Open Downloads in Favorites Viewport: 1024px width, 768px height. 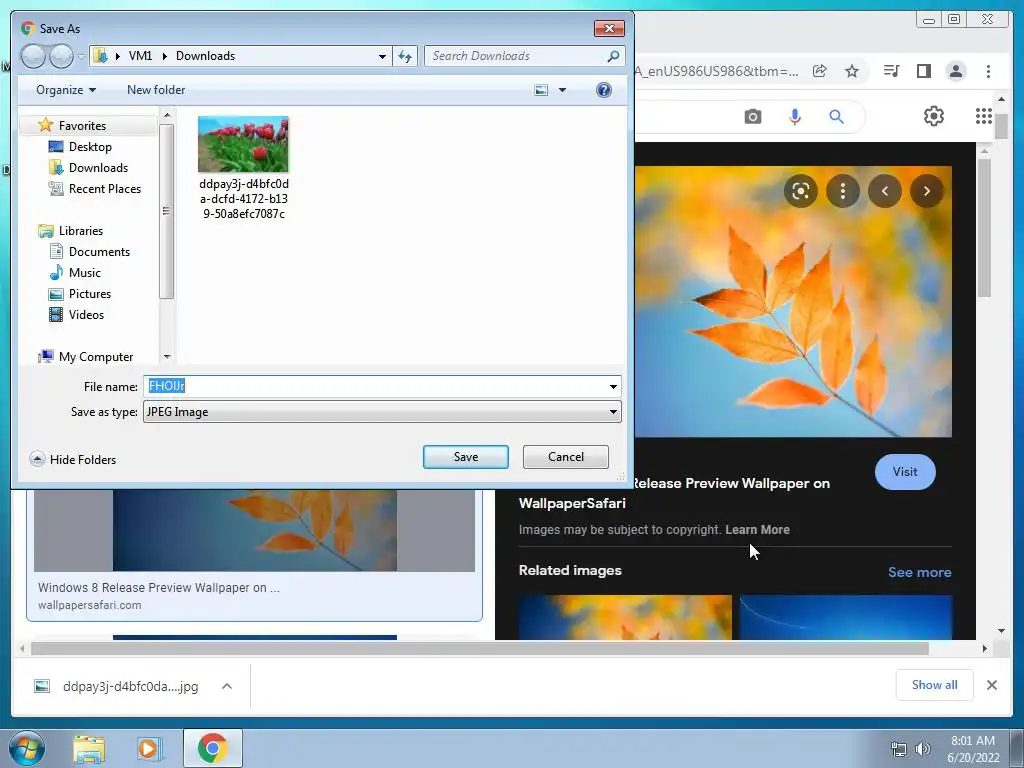tap(98, 168)
